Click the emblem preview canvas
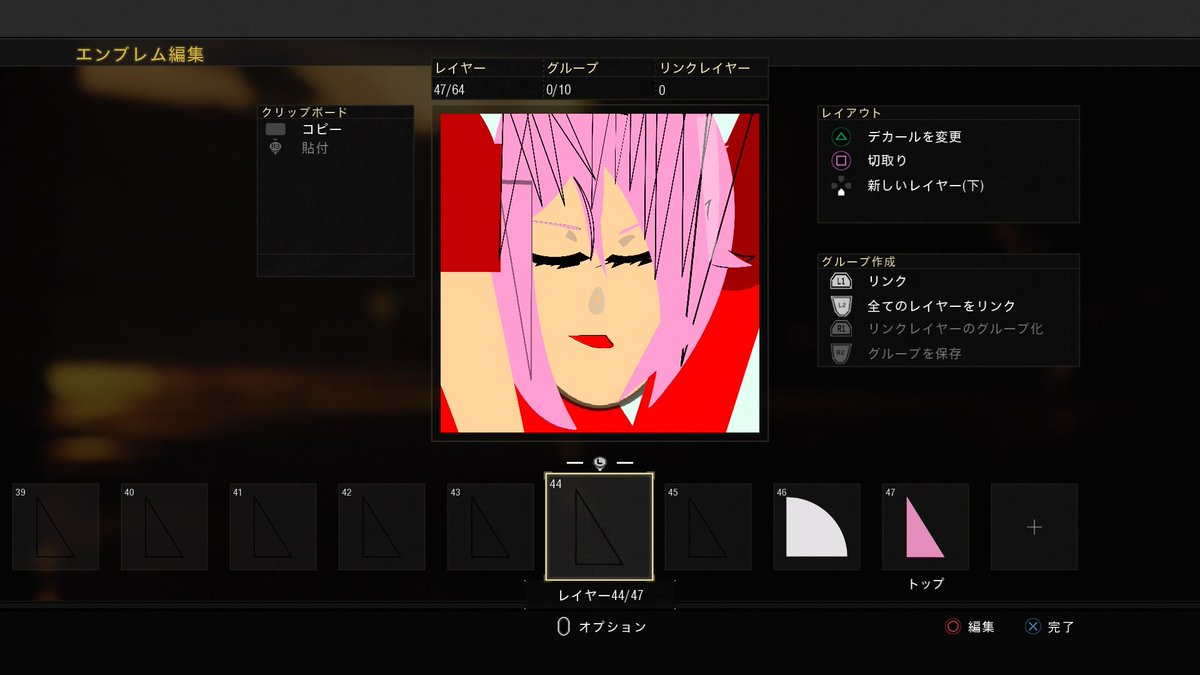 600,273
